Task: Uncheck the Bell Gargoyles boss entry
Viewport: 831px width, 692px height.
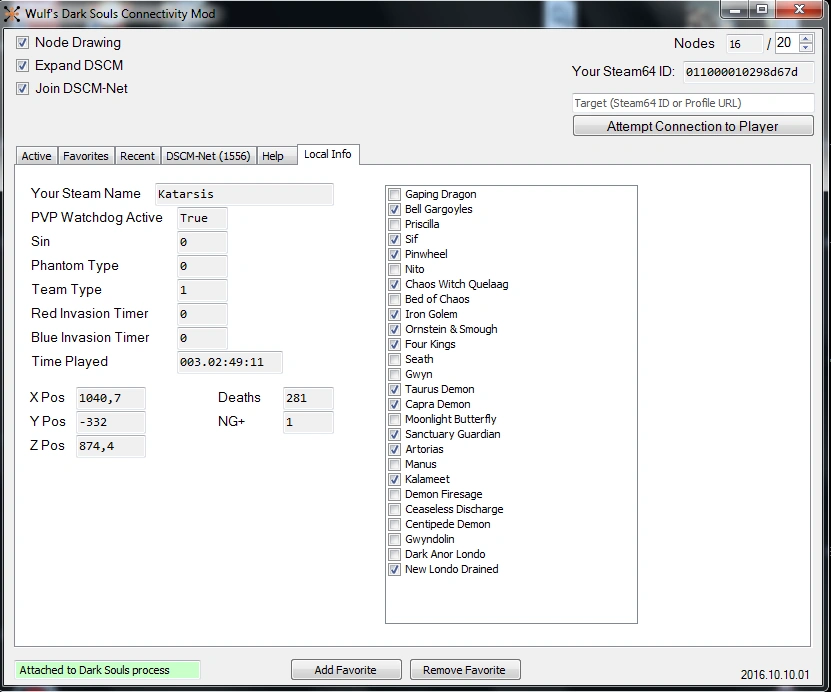Action: 395,210
